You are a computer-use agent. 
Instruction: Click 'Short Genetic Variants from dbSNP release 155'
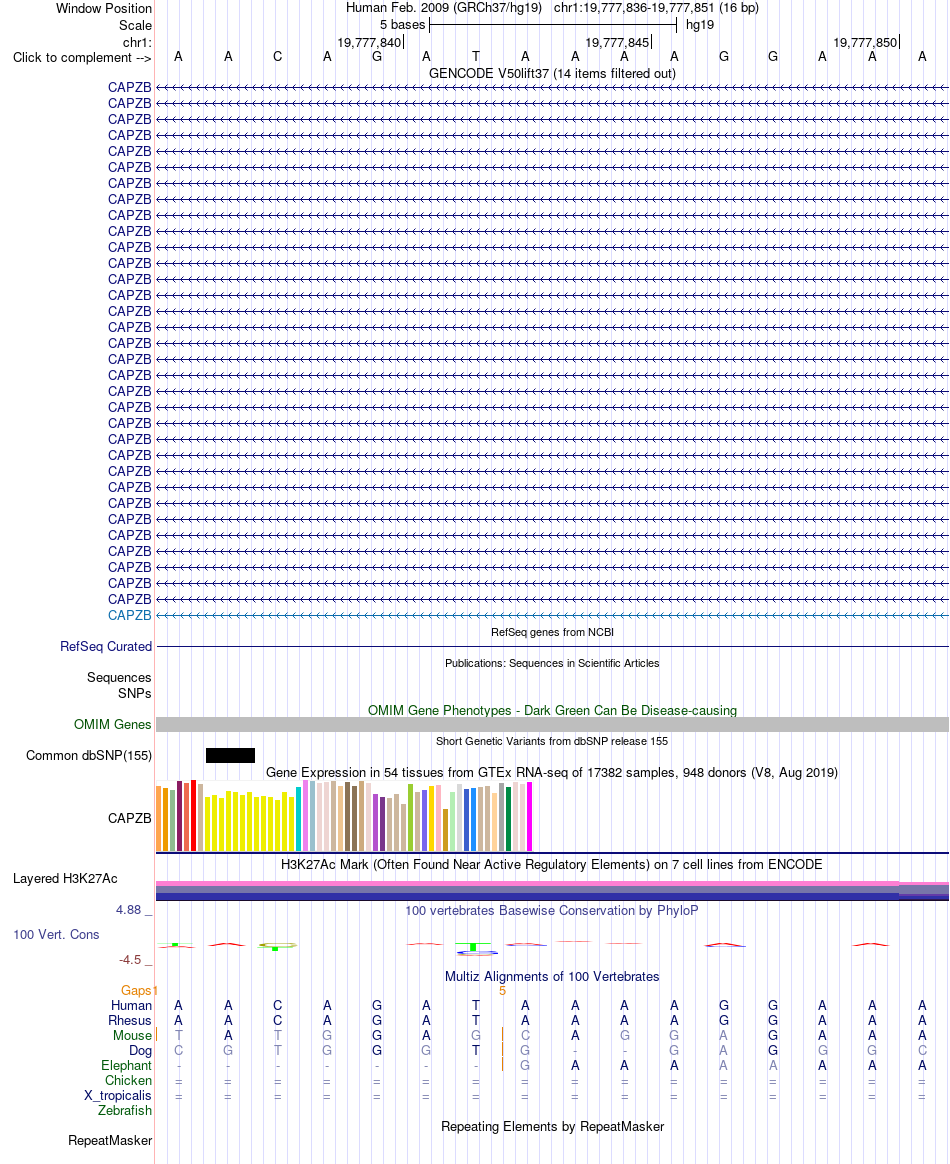(552, 742)
